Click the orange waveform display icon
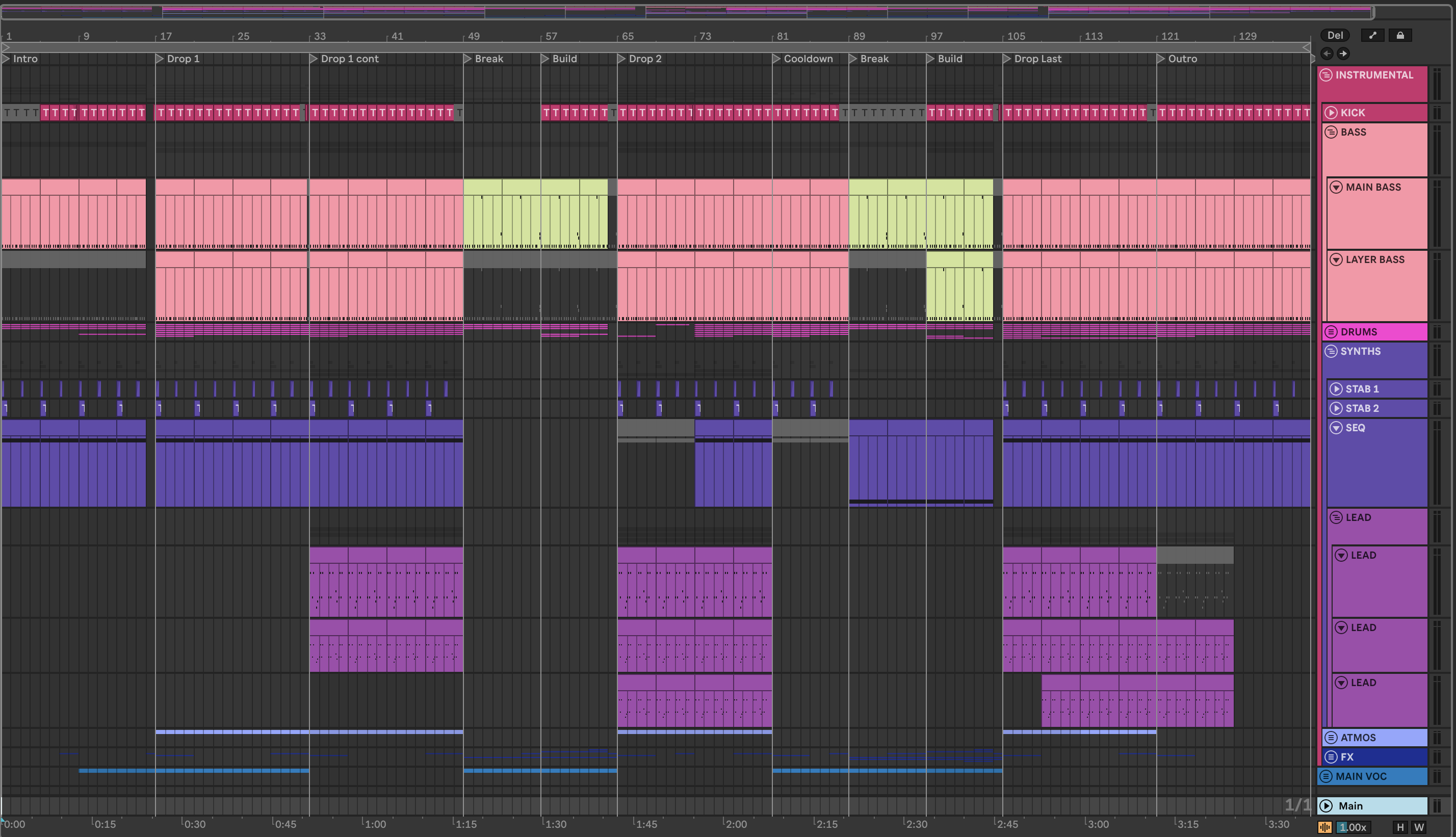1456x837 pixels. (x=1325, y=827)
